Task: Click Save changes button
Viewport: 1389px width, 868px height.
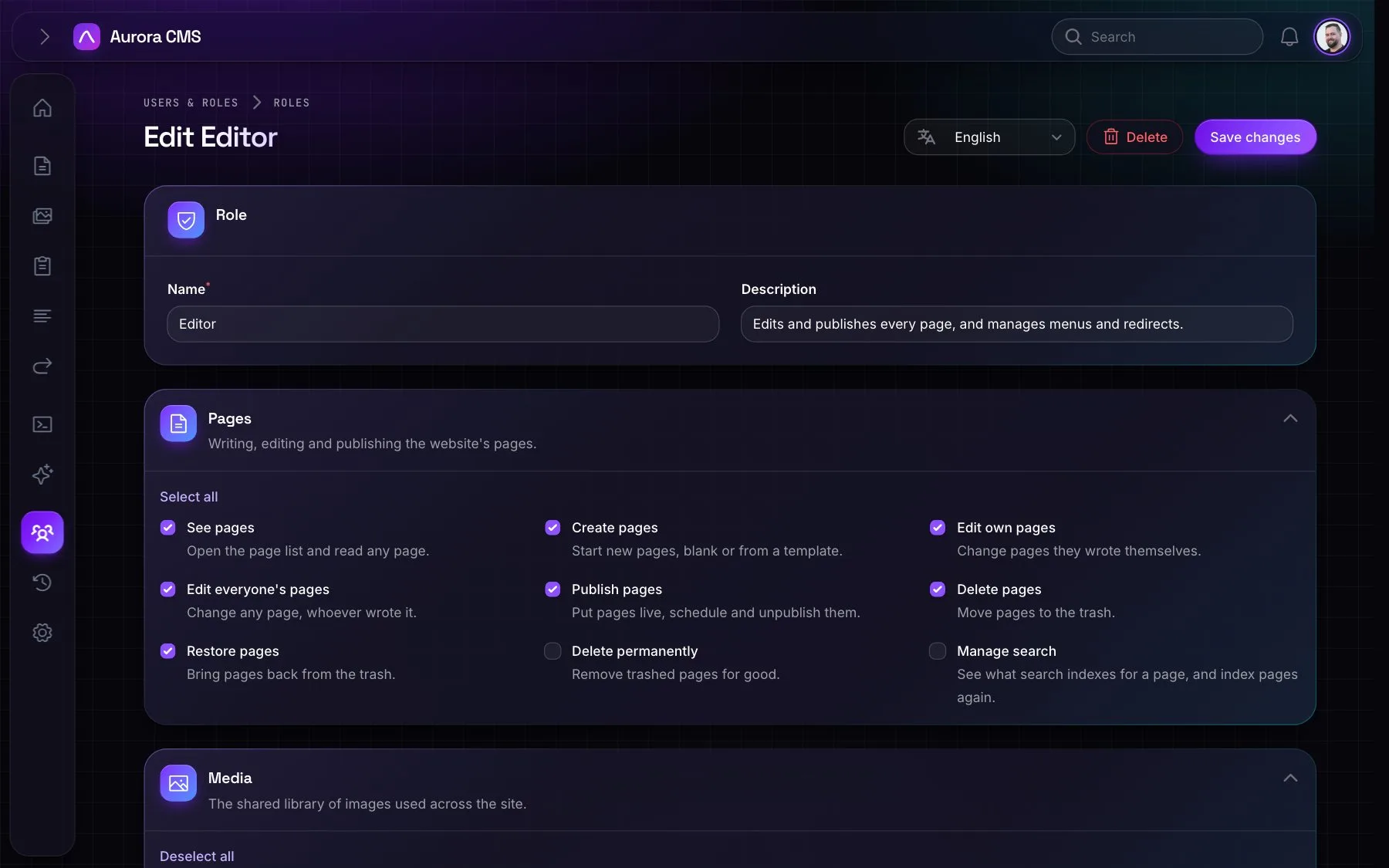Action: [1256, 137]
